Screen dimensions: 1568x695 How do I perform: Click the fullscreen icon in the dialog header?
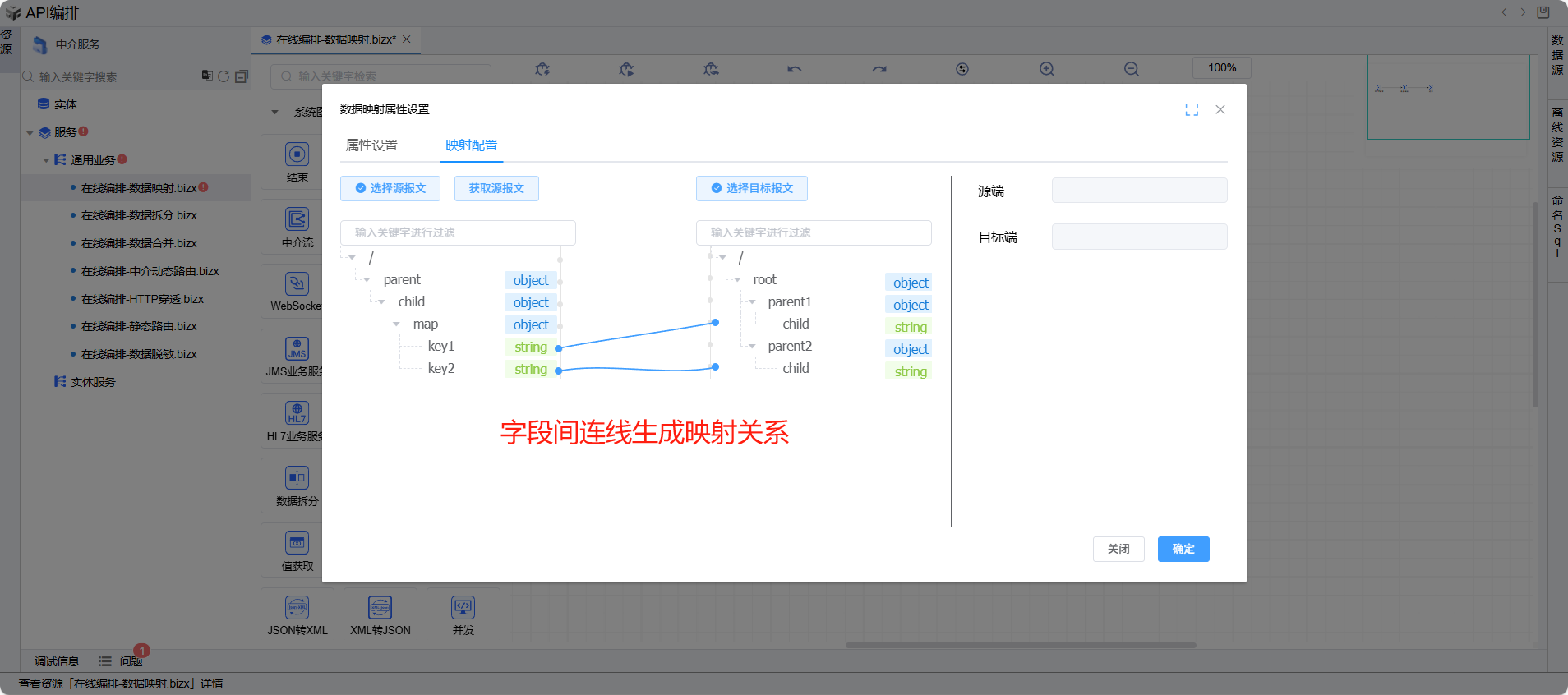tap(1192, 110)
